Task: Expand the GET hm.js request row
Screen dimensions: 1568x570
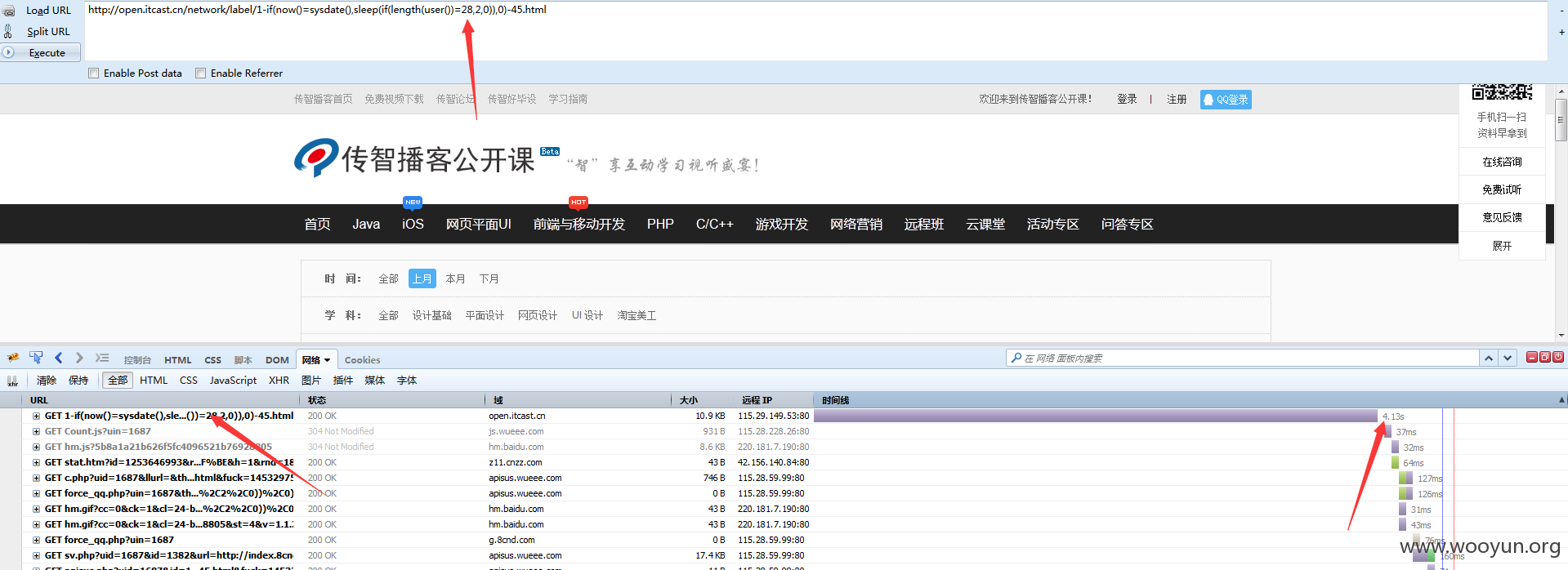Action: coord(36,447)
